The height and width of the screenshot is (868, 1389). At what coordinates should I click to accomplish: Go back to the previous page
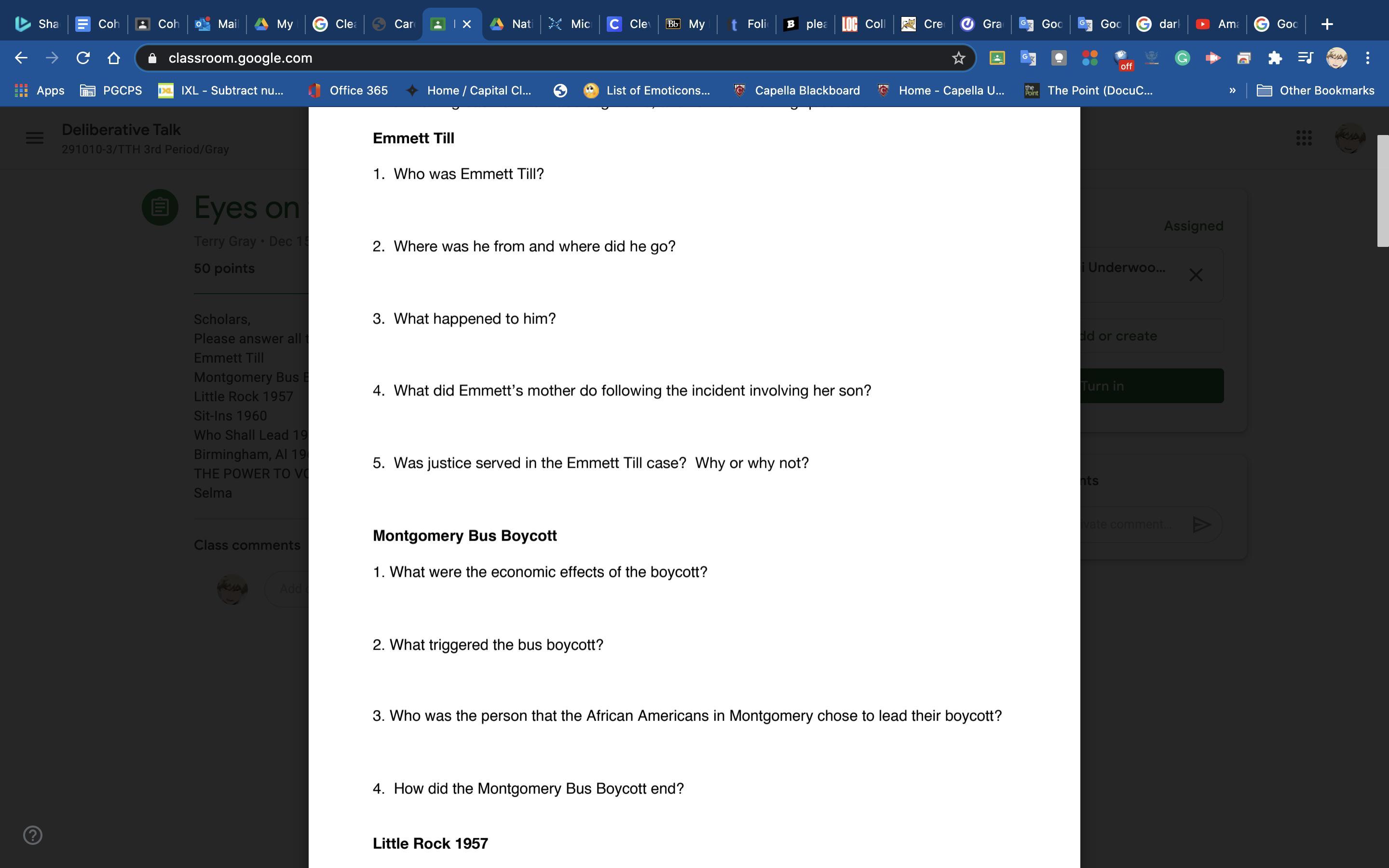(x=21, y=58)
